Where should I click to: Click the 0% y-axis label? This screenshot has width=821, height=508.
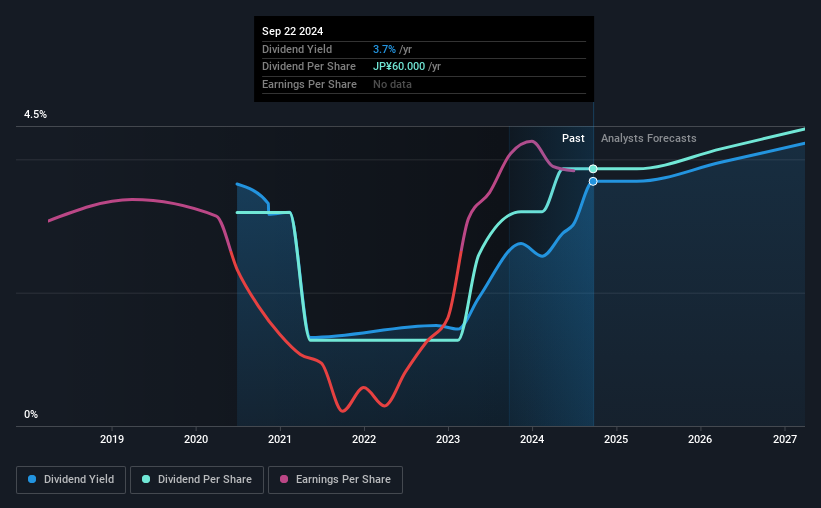click(x=31, y=414)
